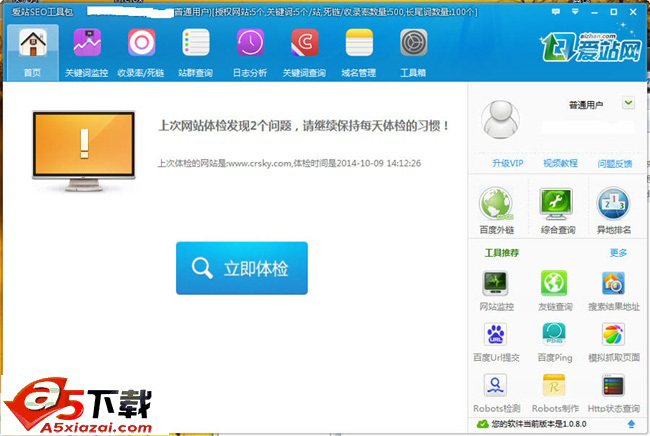This screenshot has height=436, width=650.
Task: Open 域名管理 domain management
Action: pos(359,53)
